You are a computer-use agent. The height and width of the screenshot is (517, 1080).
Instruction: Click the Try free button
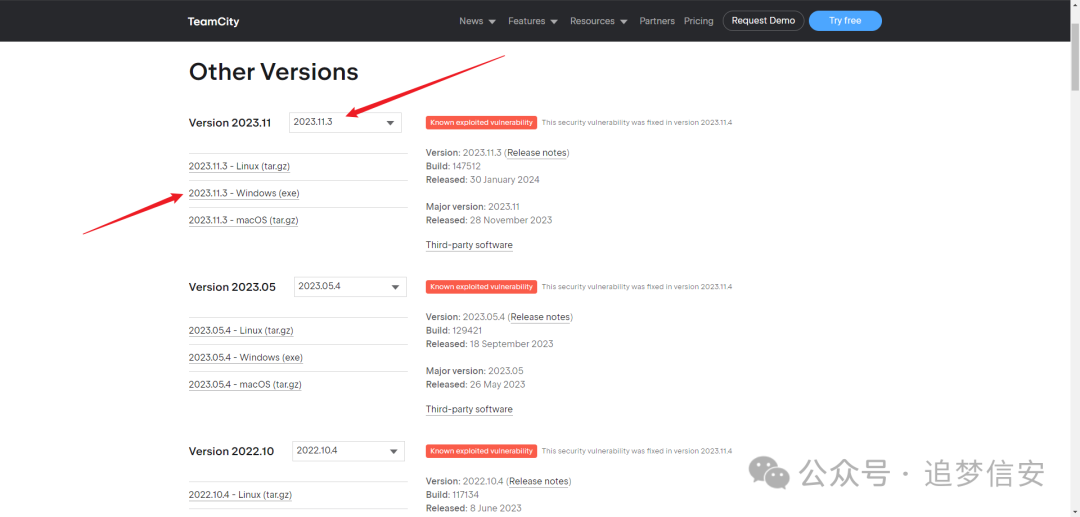[845, 21]
